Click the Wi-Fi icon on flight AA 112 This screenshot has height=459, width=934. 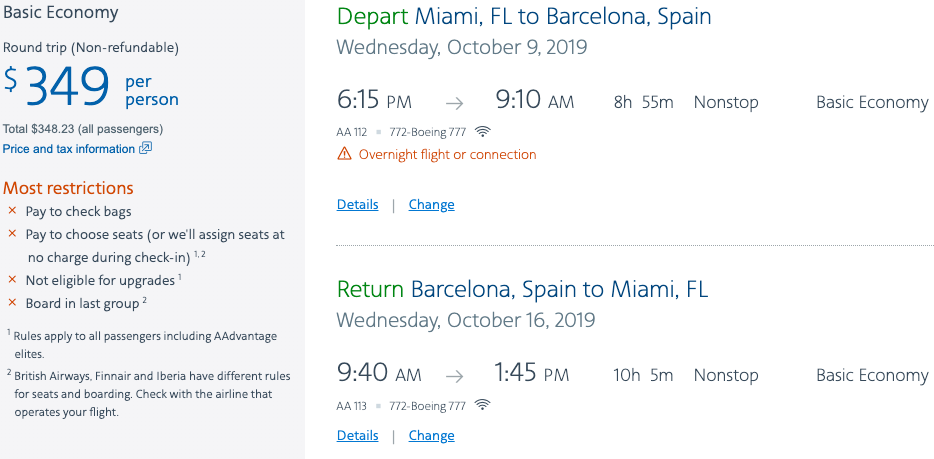pos(483,132)
